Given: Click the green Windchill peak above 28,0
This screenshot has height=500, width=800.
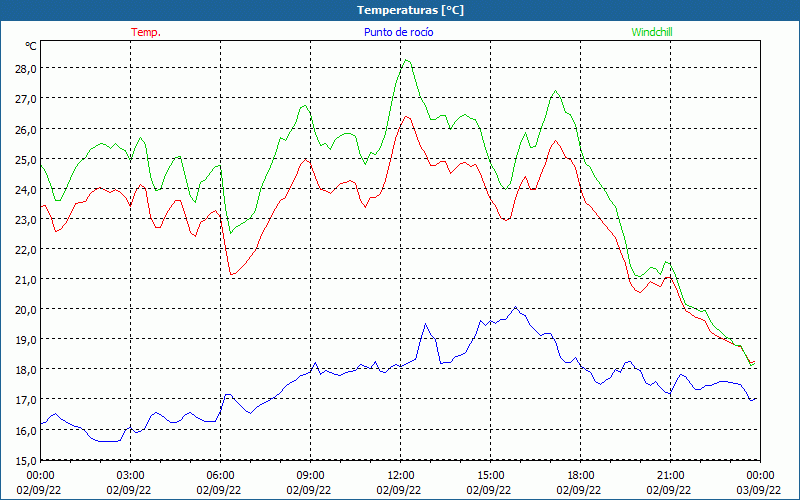Looking at the screenshot, I should tap(406, 60).
